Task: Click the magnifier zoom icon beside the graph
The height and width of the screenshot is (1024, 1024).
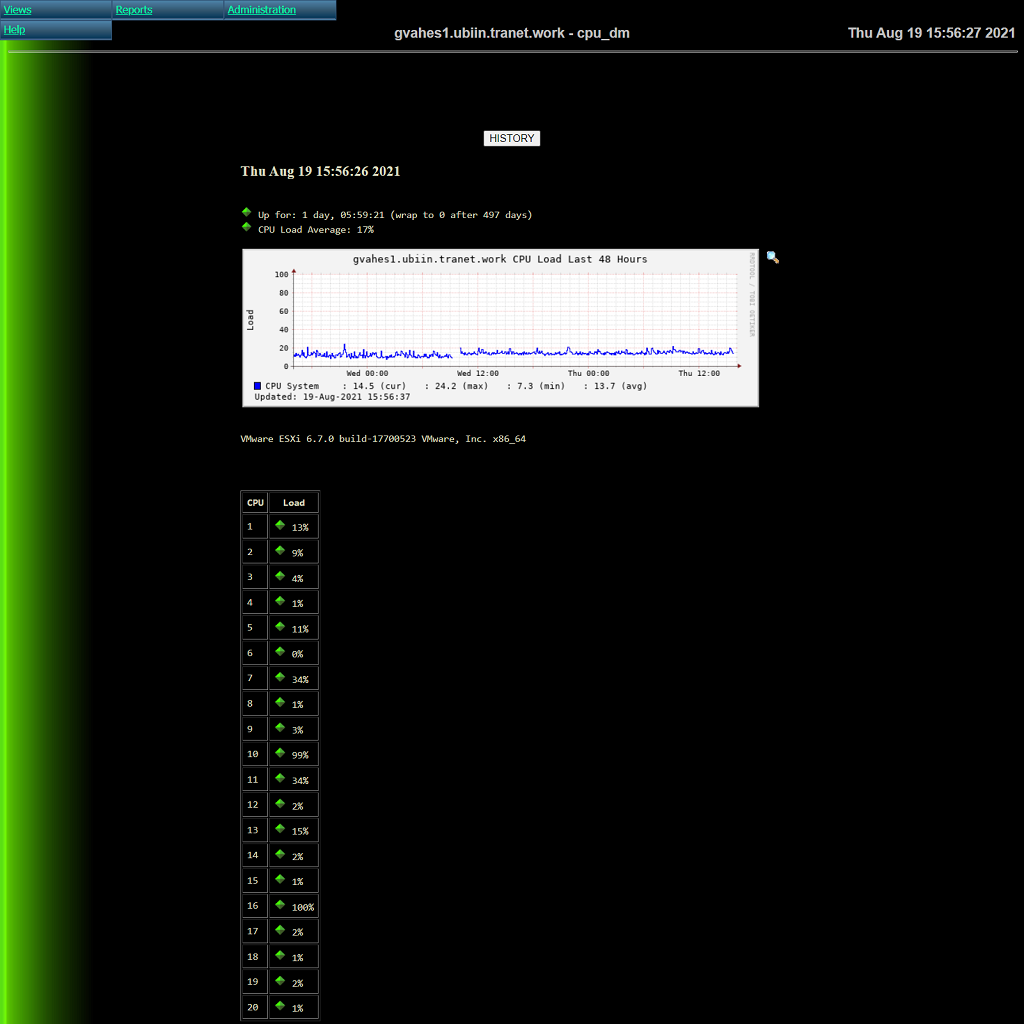Action: click(x=772, y=257)
